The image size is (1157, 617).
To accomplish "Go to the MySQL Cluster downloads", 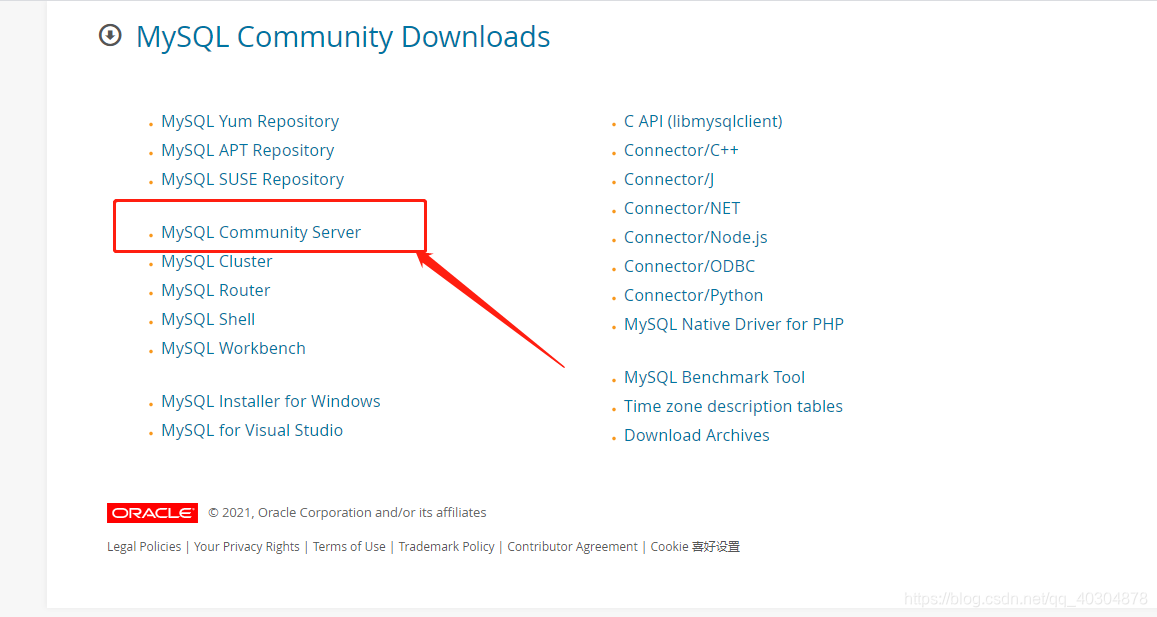I will (217, 261).
